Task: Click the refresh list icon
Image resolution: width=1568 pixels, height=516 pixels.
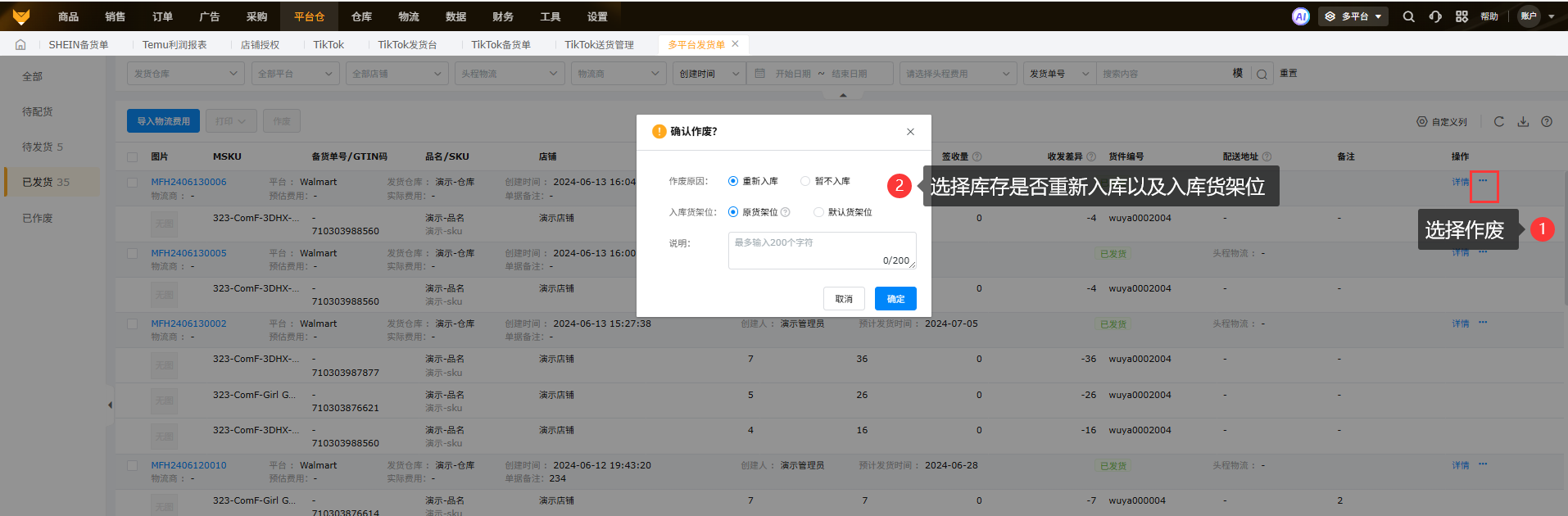Action: click(x=1498, y=121)
